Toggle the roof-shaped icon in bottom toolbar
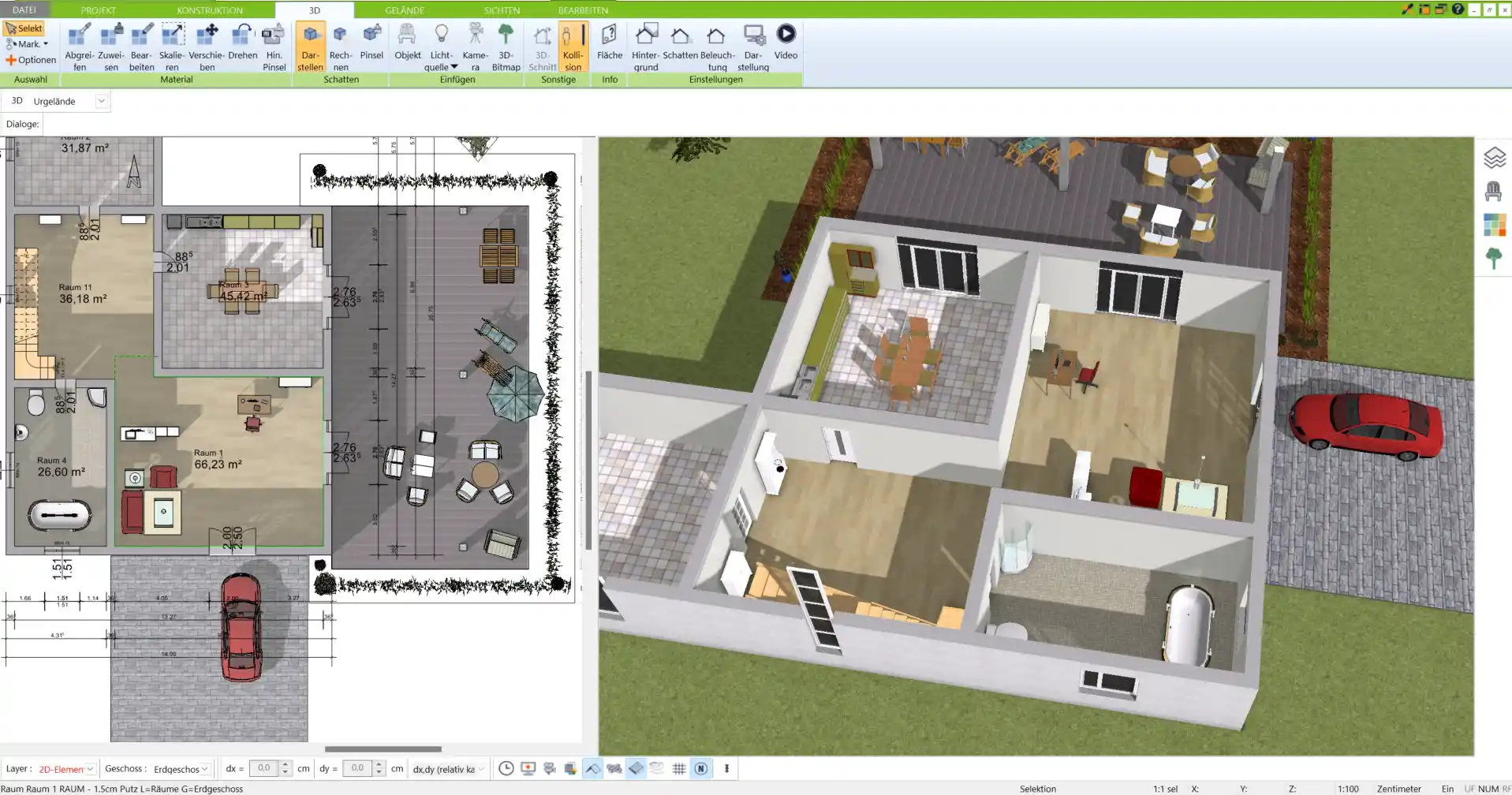Screen dimensions: 1512x795 coord(592,768)
